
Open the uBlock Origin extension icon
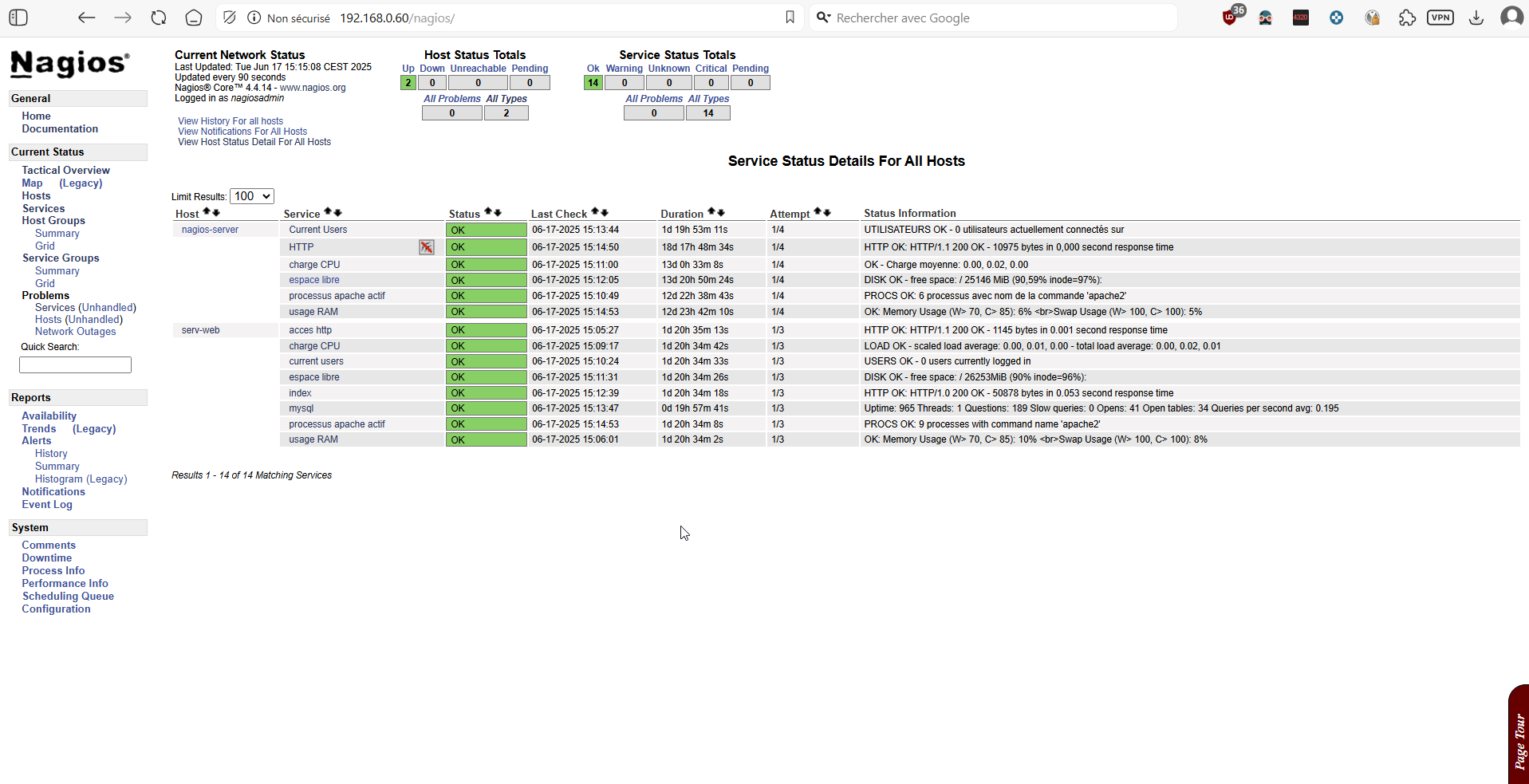tap(1229, 18)
